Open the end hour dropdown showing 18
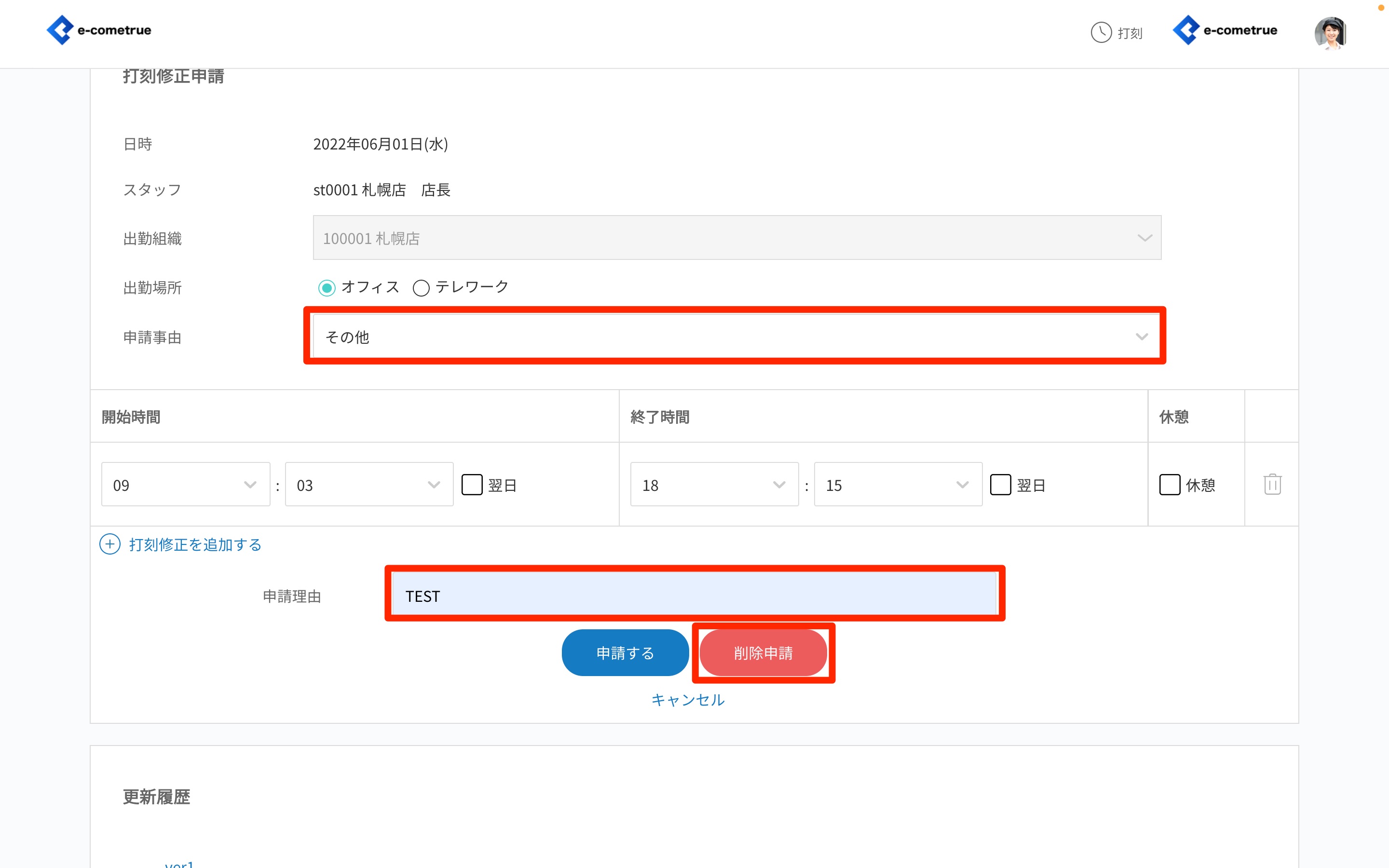1389x868 pixels. (714, 485)
